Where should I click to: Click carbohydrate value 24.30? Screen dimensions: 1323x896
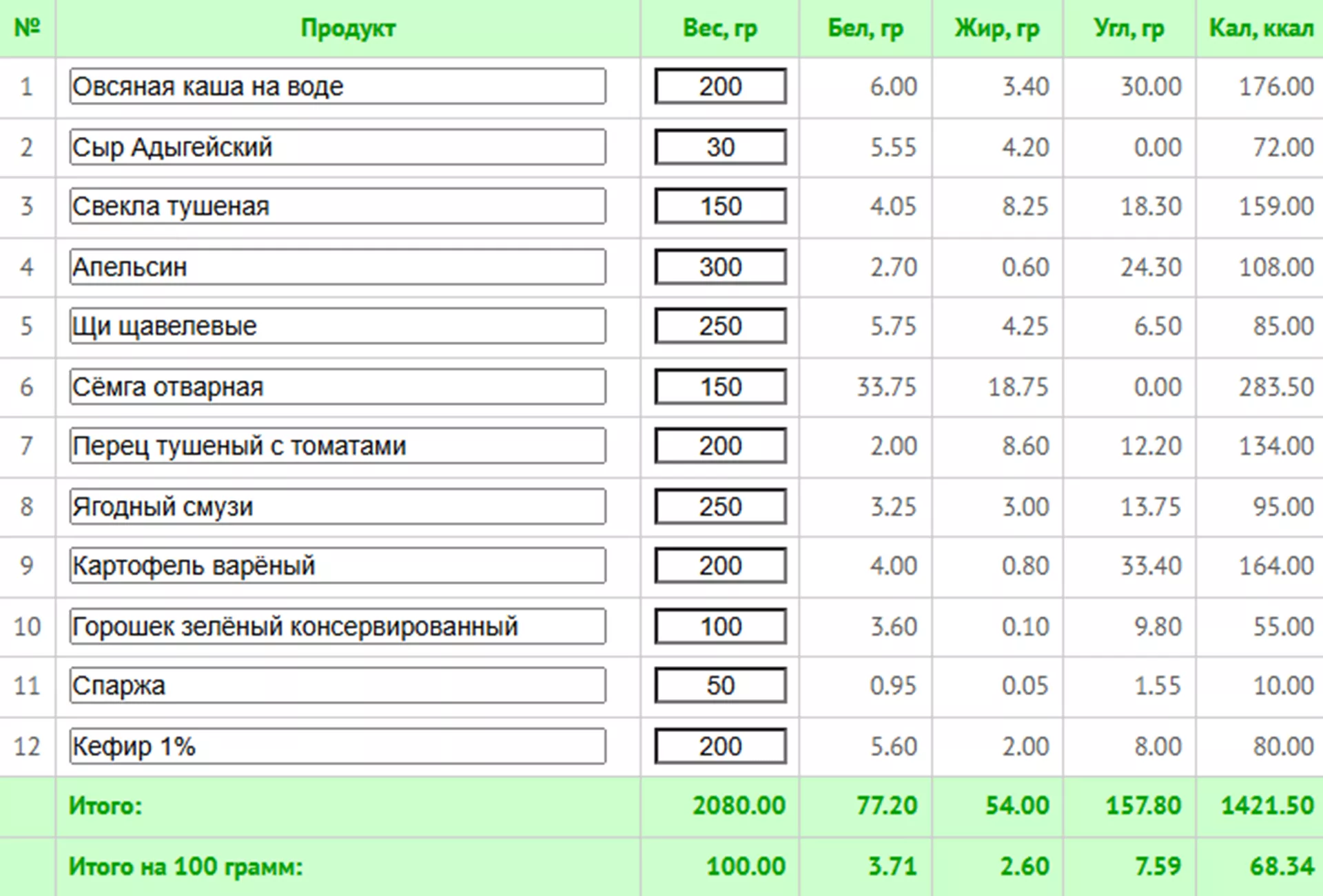[1151, 267]
